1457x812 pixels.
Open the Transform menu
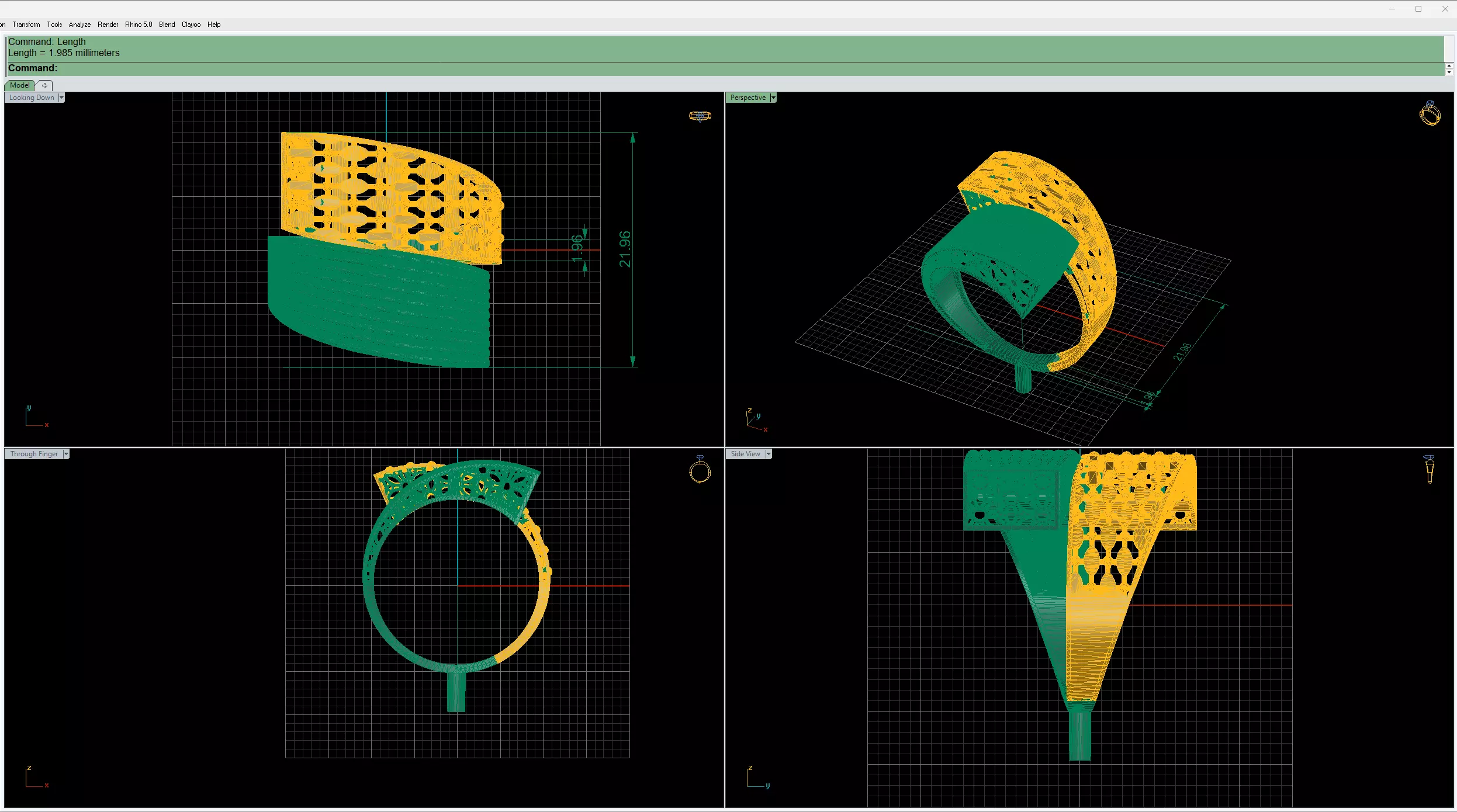pos(26,25)
